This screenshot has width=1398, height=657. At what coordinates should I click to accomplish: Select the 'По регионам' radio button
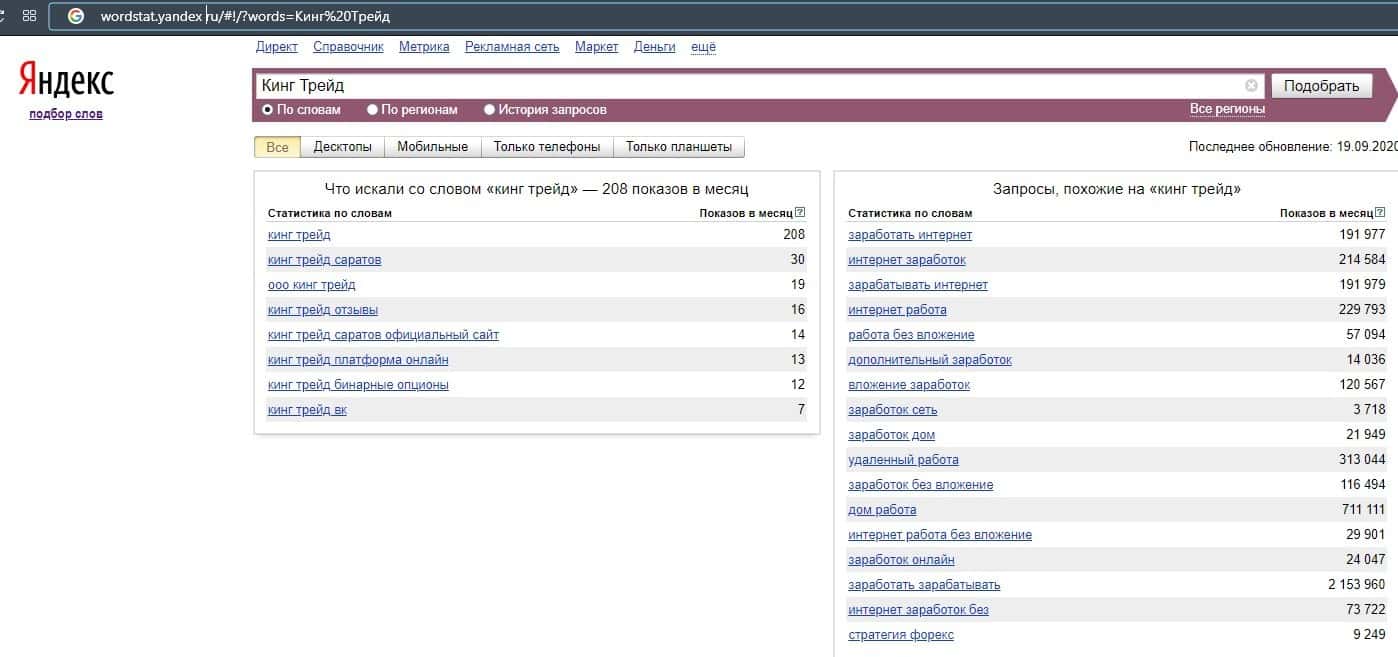(x=372, y=110)
